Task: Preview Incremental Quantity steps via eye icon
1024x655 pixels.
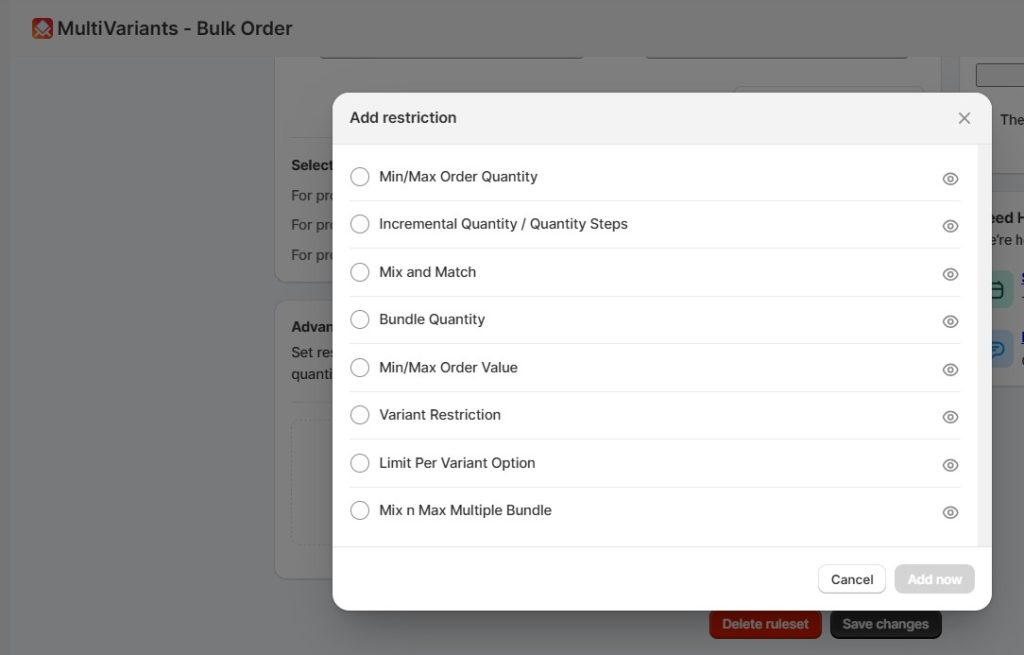Action: click(950, 226)
